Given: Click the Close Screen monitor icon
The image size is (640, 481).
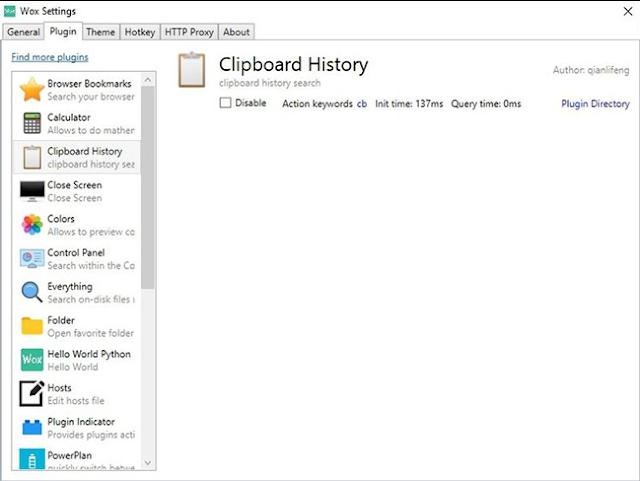Looking at the screenshot, I should 32,191.
